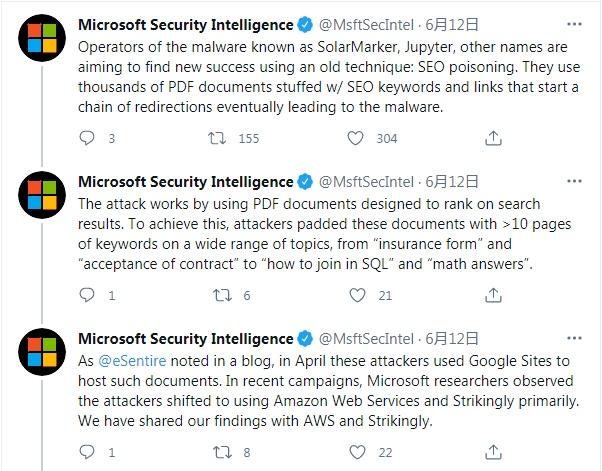Reply to the SolarMarker SEO poisoning tweet

[86, 139]
